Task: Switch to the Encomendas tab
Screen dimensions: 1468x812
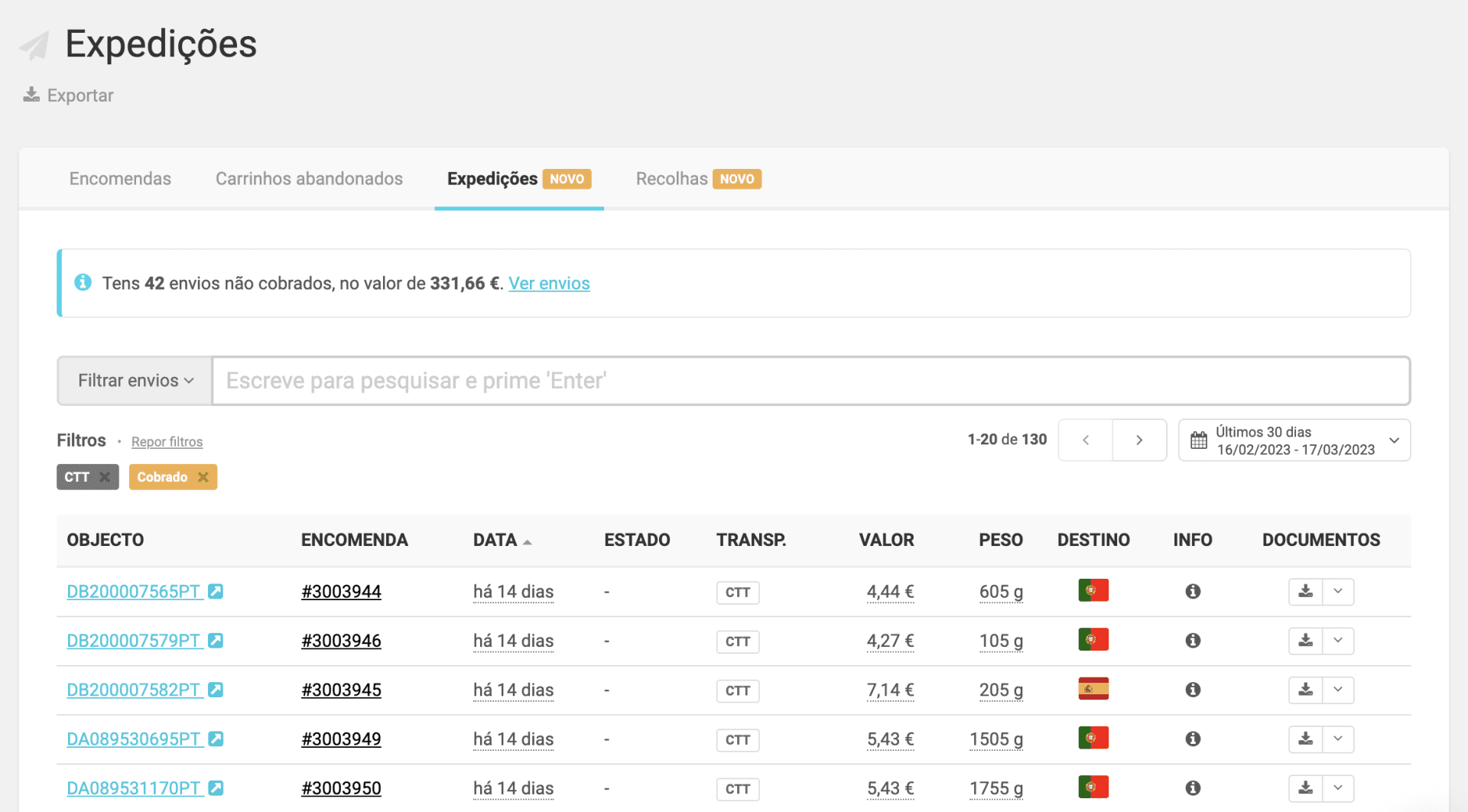Action: (120, 179)
